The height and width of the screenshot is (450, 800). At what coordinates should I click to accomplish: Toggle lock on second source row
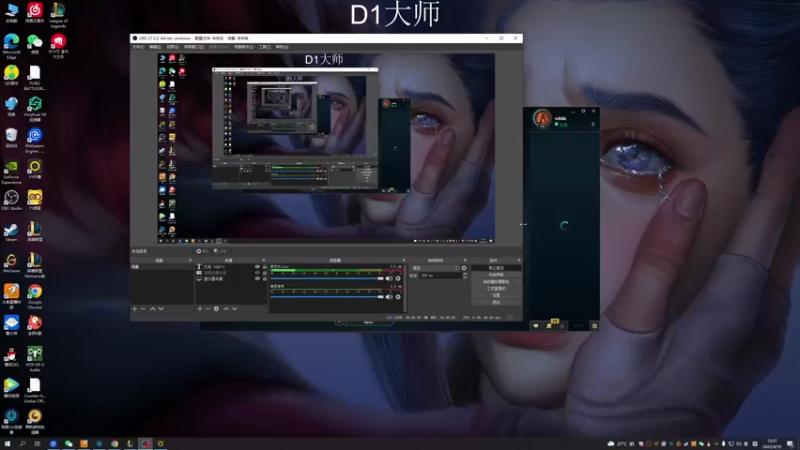(x=264, y=273)
